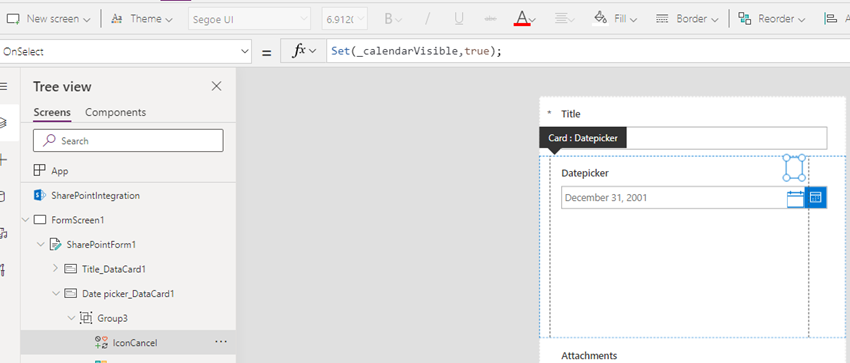The image size is (850, 363).
Task: Click the blue calendar button
Action: 816,198
